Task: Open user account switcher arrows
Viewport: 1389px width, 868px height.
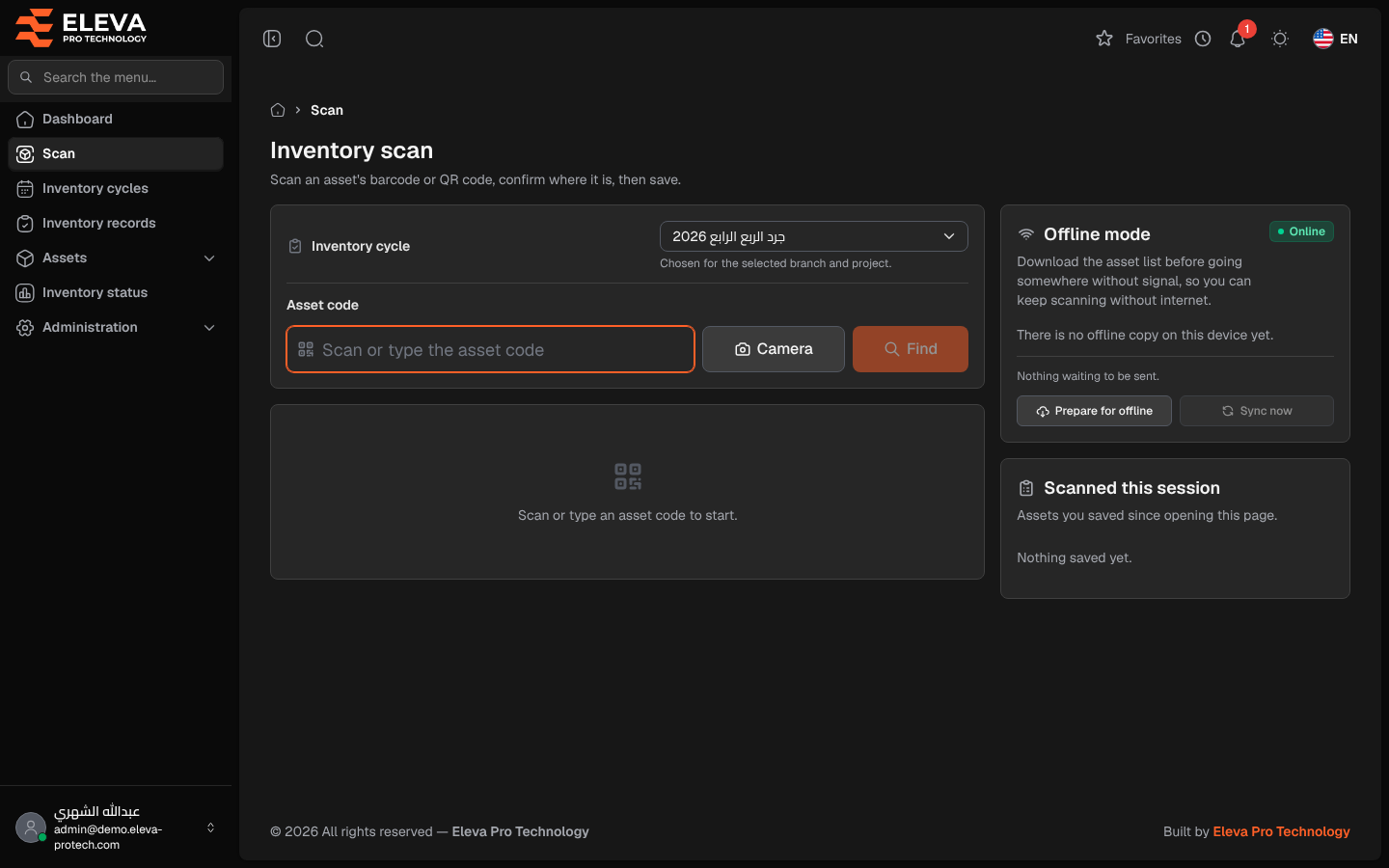Action: coord(210,827)
